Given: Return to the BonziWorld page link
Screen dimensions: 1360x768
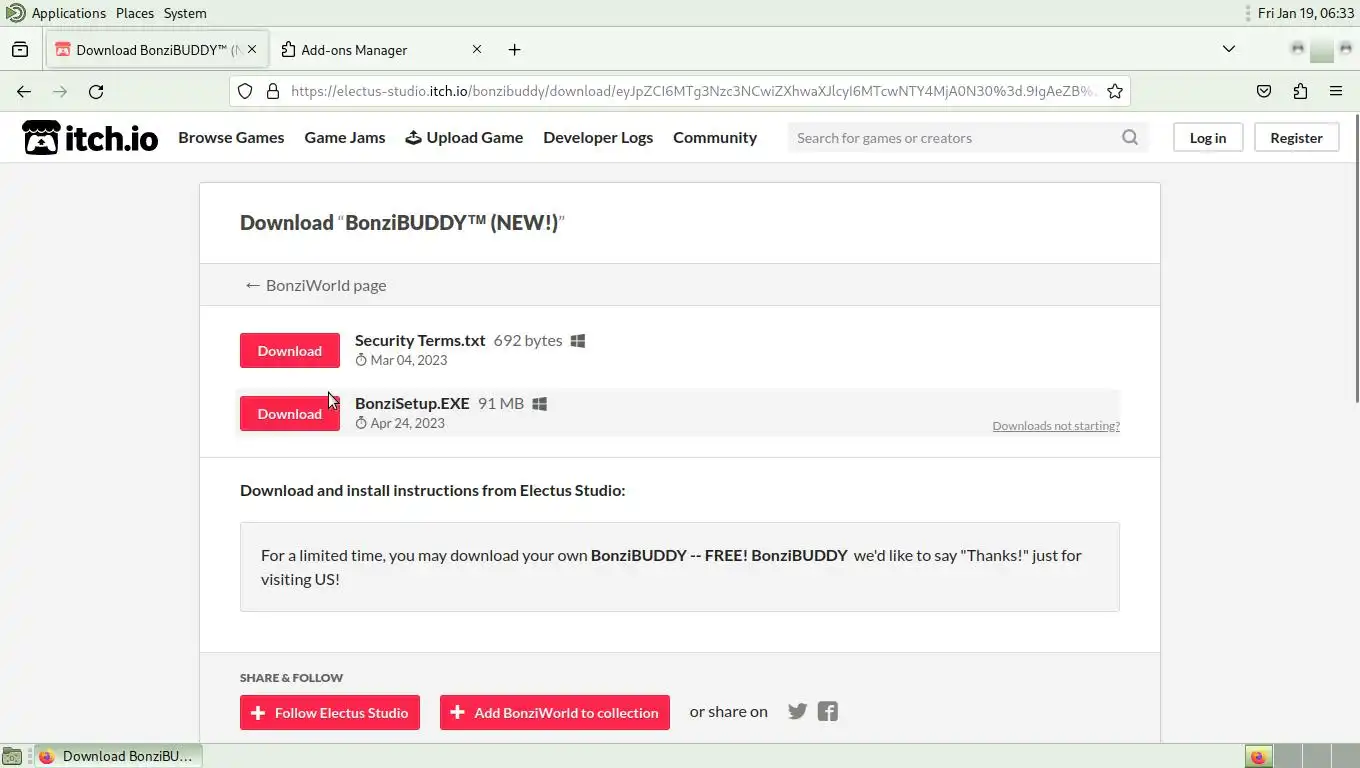Looking at the screenshot, I should (316, 285).
